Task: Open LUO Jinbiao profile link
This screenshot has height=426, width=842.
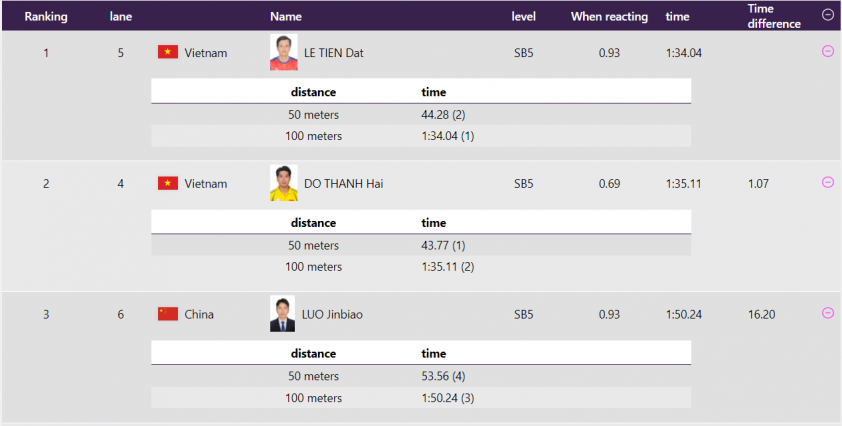Action: (x=332, y=315)
